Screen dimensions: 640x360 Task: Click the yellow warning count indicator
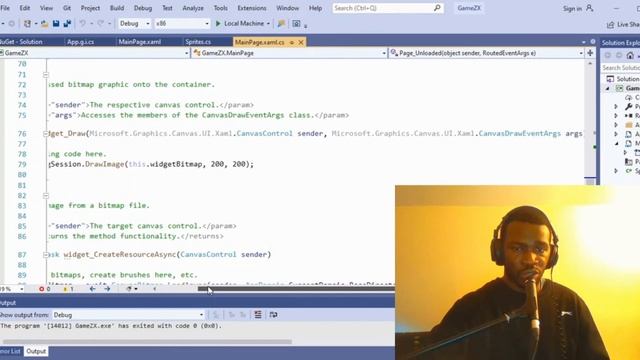point(68,289)
